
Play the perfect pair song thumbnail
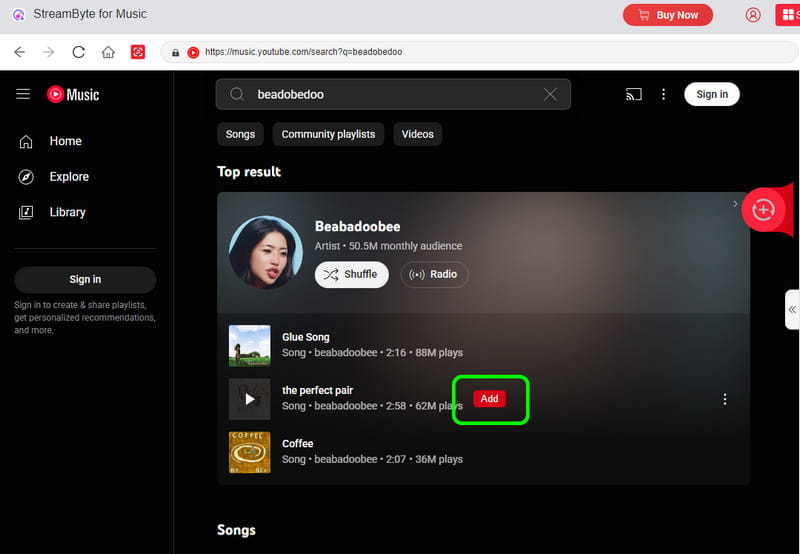249,399
